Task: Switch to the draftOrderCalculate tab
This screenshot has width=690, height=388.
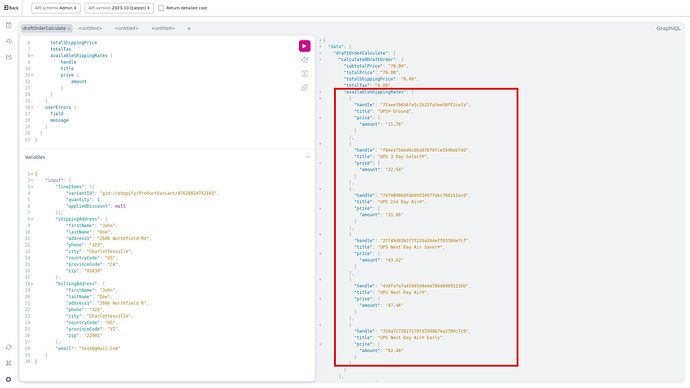Action: point(44,28)
